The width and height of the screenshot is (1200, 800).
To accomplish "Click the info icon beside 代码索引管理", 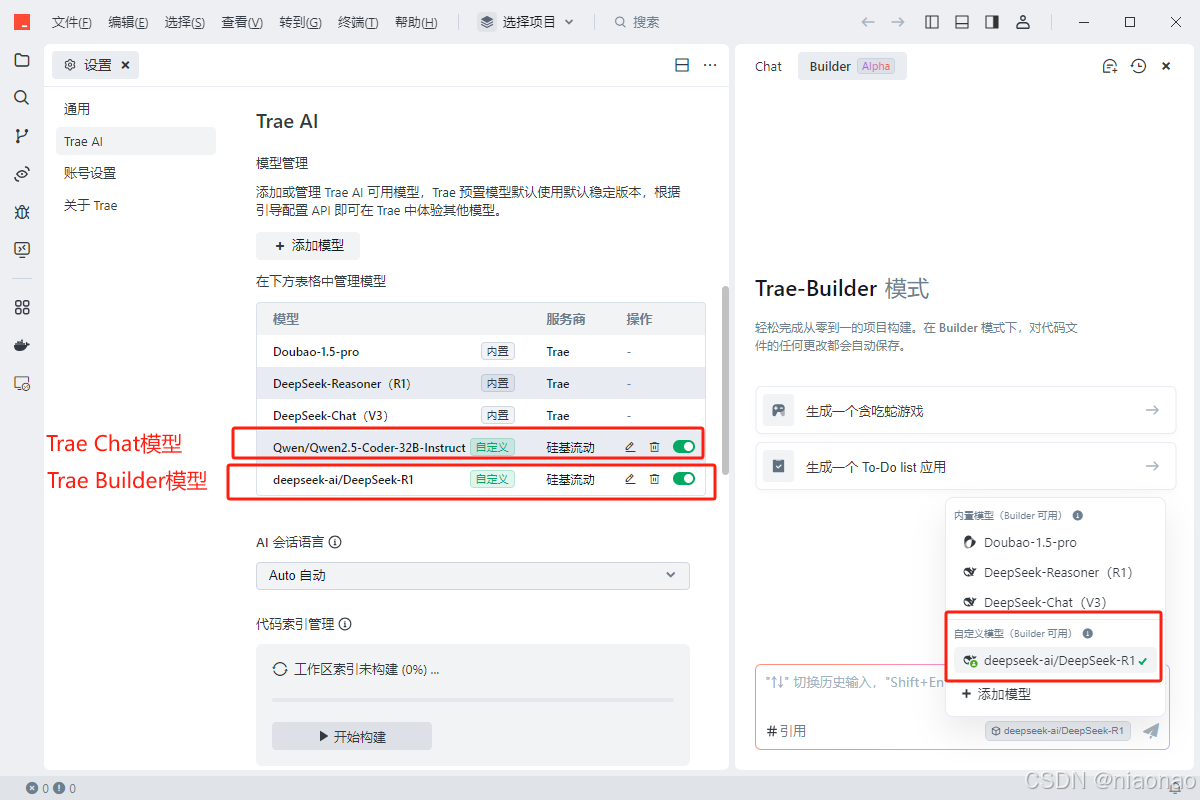I will tap(345, 624).
